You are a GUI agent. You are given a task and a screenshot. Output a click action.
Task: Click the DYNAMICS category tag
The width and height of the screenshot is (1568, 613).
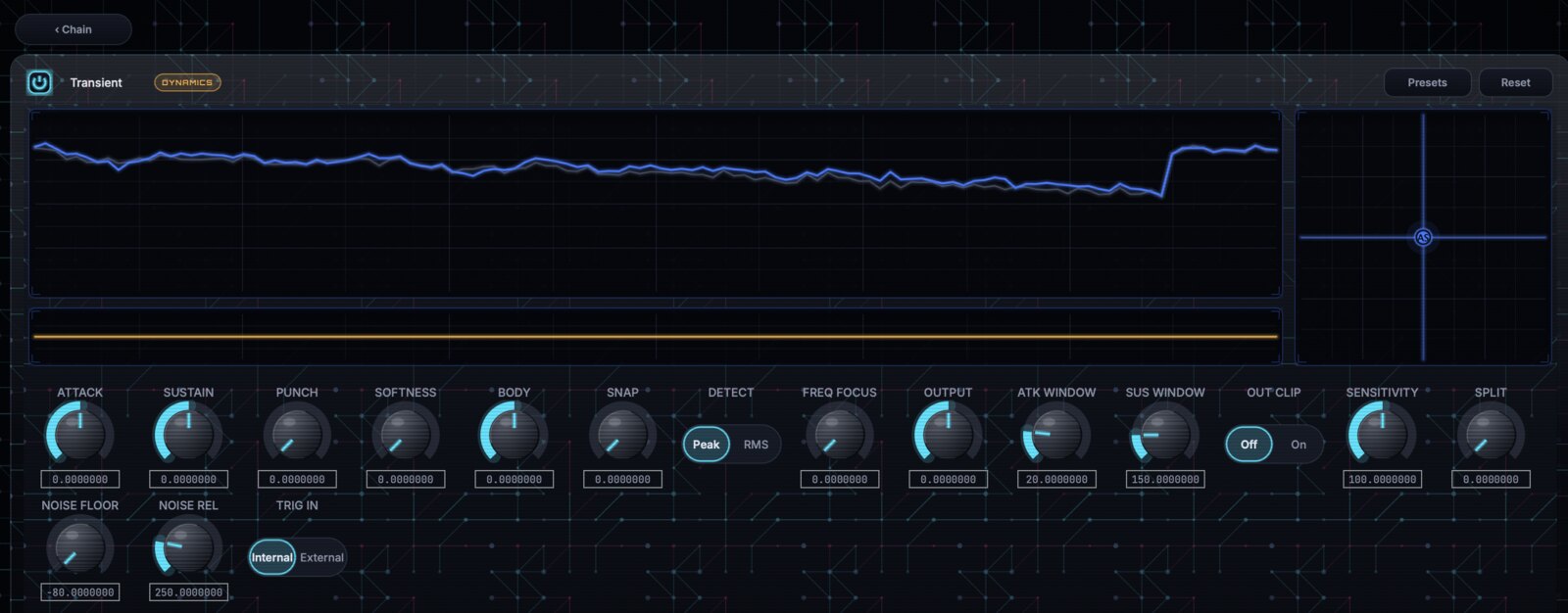[187, 82]
